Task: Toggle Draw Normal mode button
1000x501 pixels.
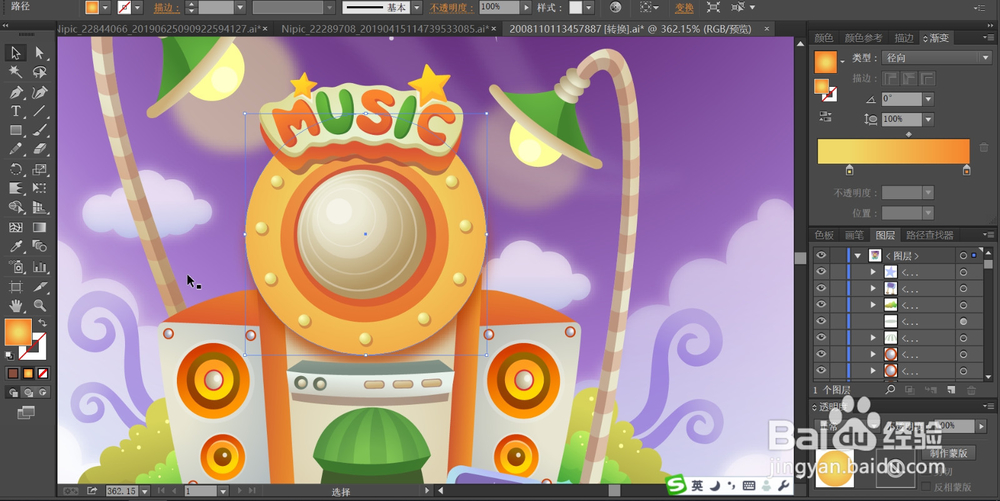Action: [x=13, y=393]
